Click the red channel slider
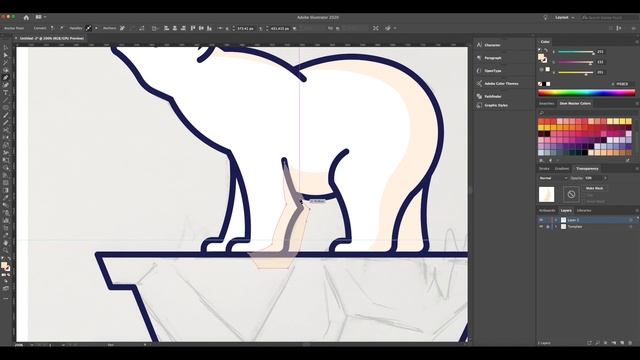The image size is (640, 360). 576,52
